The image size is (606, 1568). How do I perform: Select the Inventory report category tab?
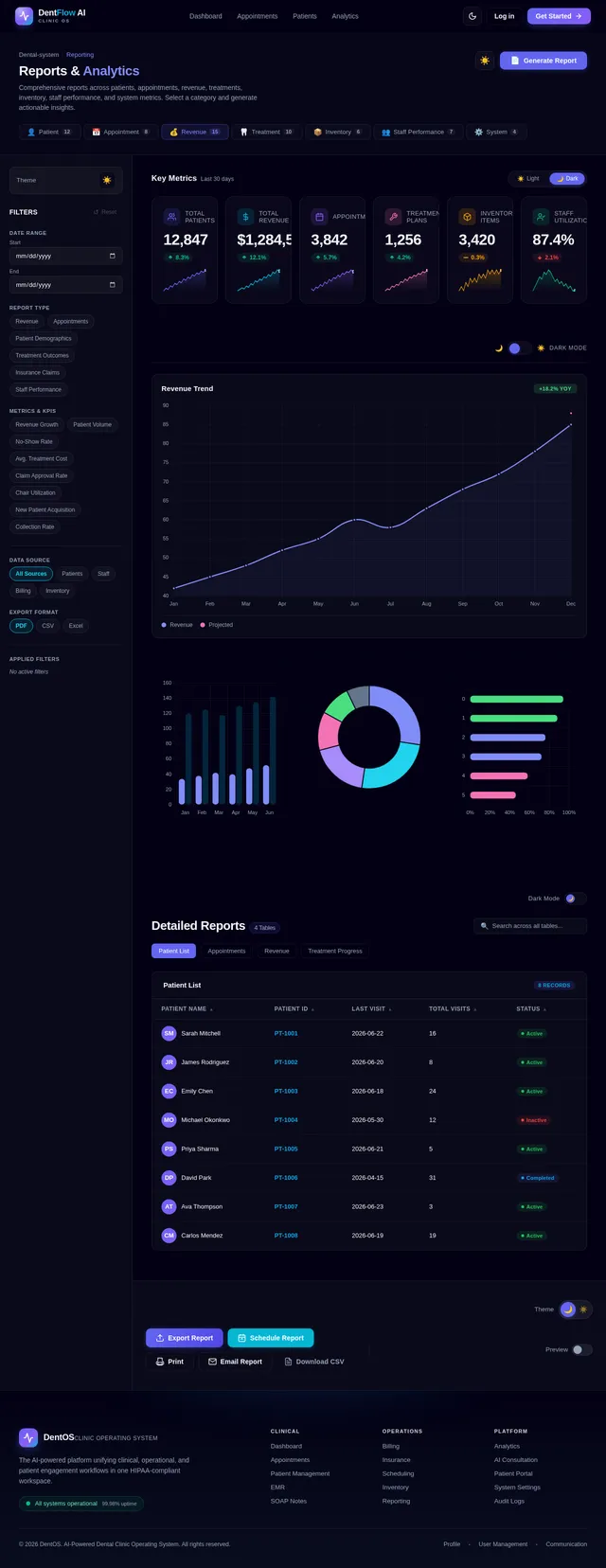click(338, 133)
